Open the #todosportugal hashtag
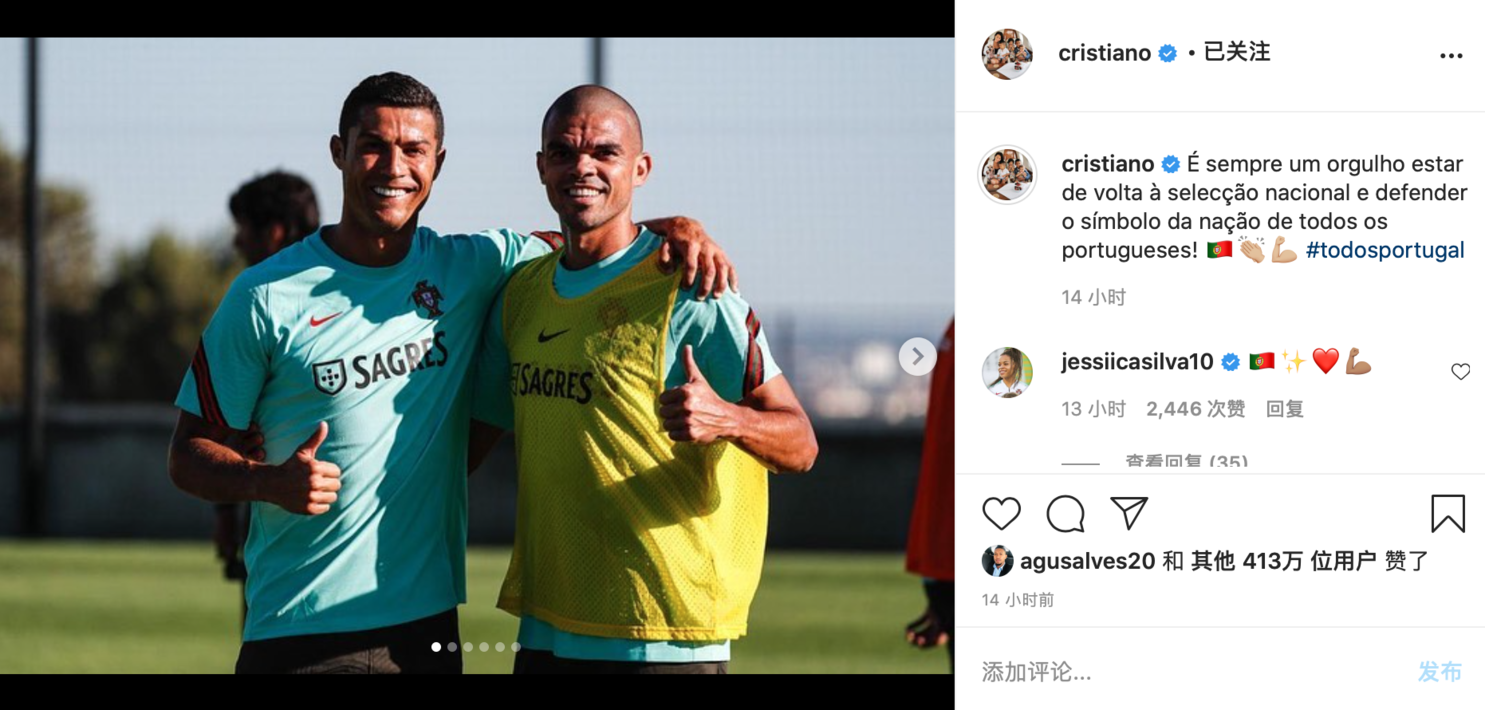Viewport: 1485px width, 710px height. click(1385, 250)
